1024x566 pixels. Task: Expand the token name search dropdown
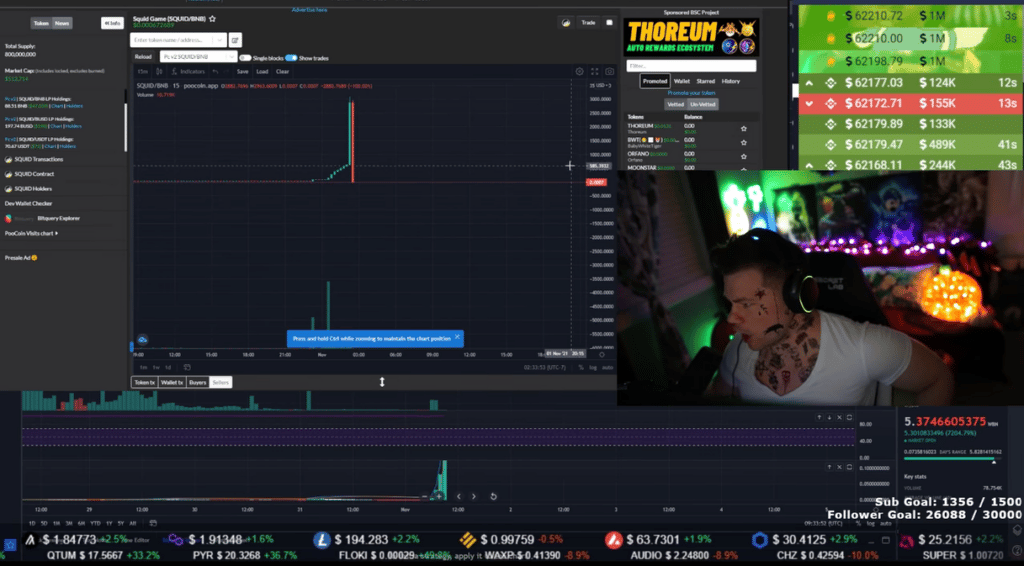point(221,40)
